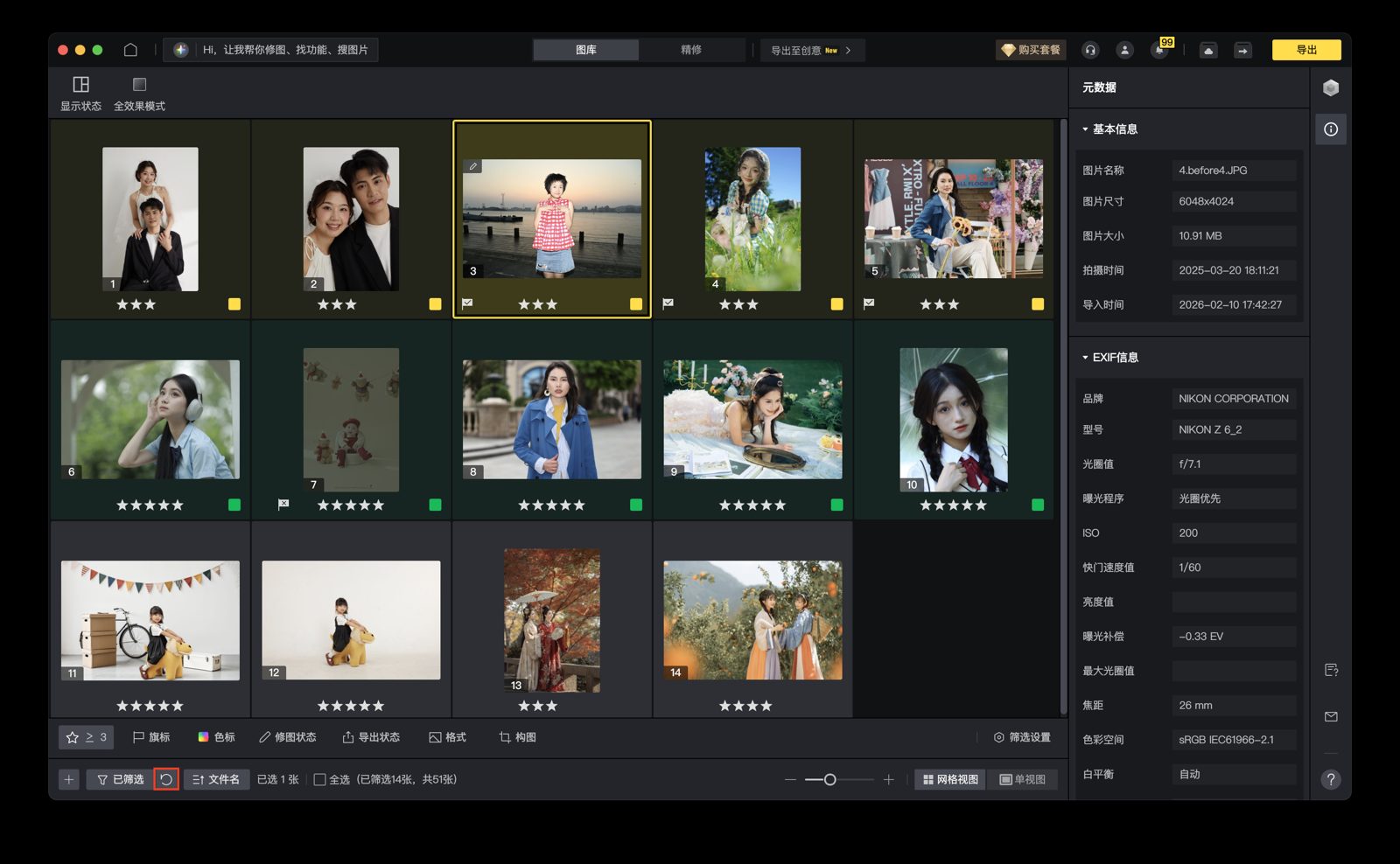Viewport: 1400px width, 864px height.
Task: Toggle the 已筛选 filter state
Action: coord(121,779)
